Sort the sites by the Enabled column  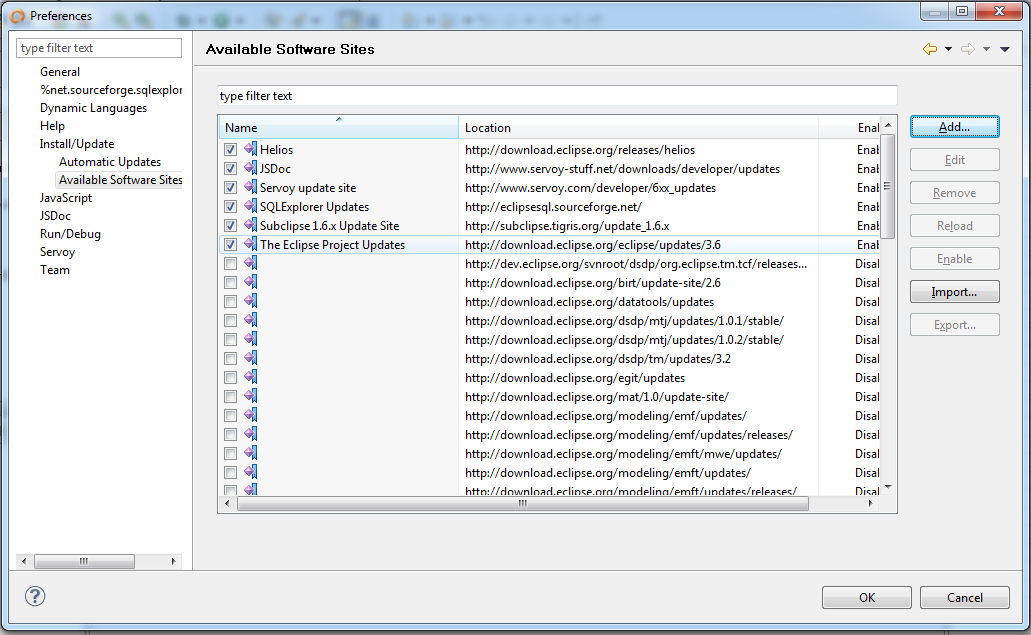click(x=849, y=128)
